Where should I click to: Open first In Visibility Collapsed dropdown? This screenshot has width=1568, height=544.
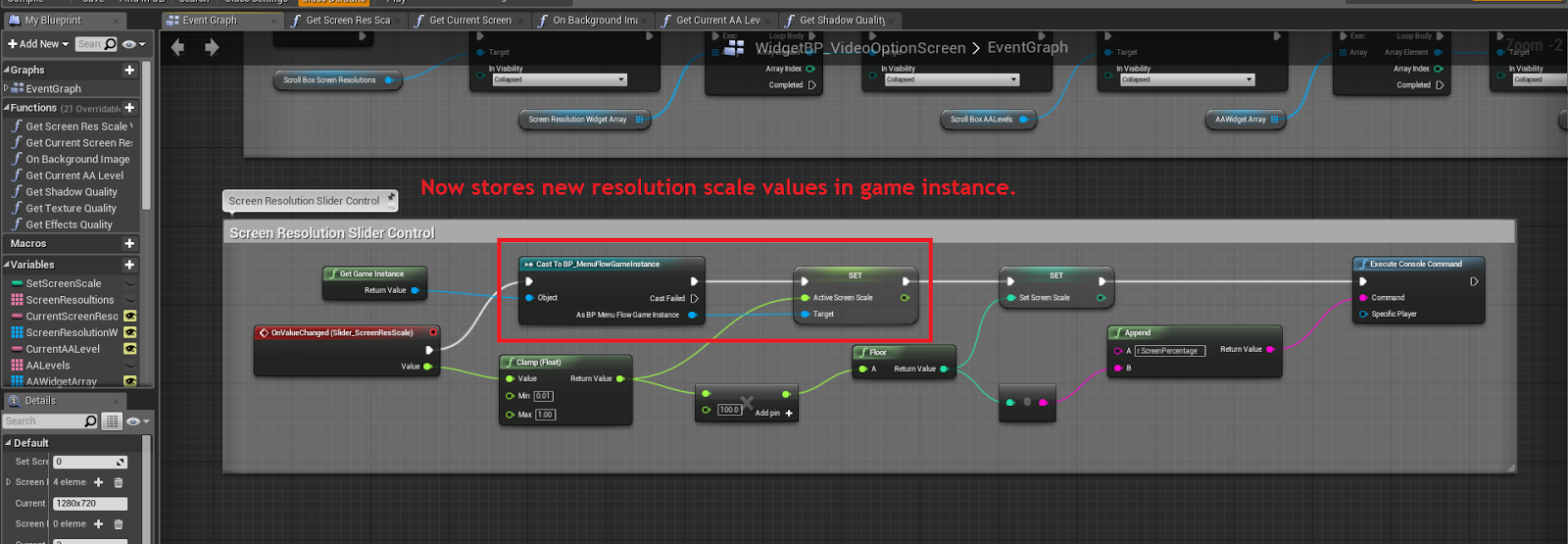click(x=560, y=79)
